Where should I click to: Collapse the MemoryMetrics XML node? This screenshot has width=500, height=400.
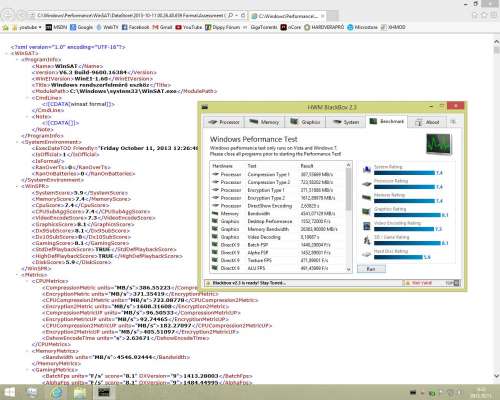[28, 351]
